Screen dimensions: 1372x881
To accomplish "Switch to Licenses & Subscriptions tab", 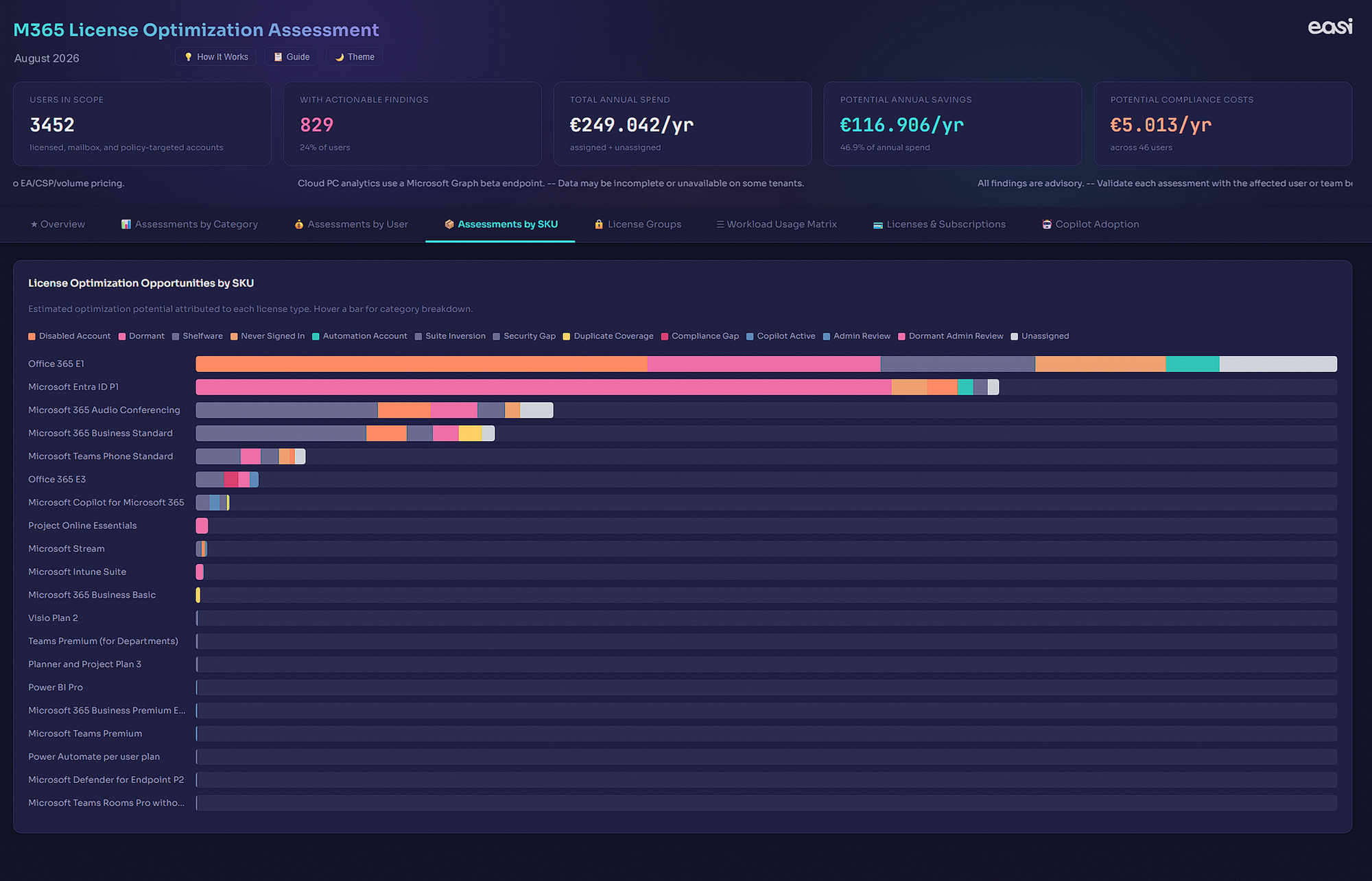I will click(x=939, y=224).
